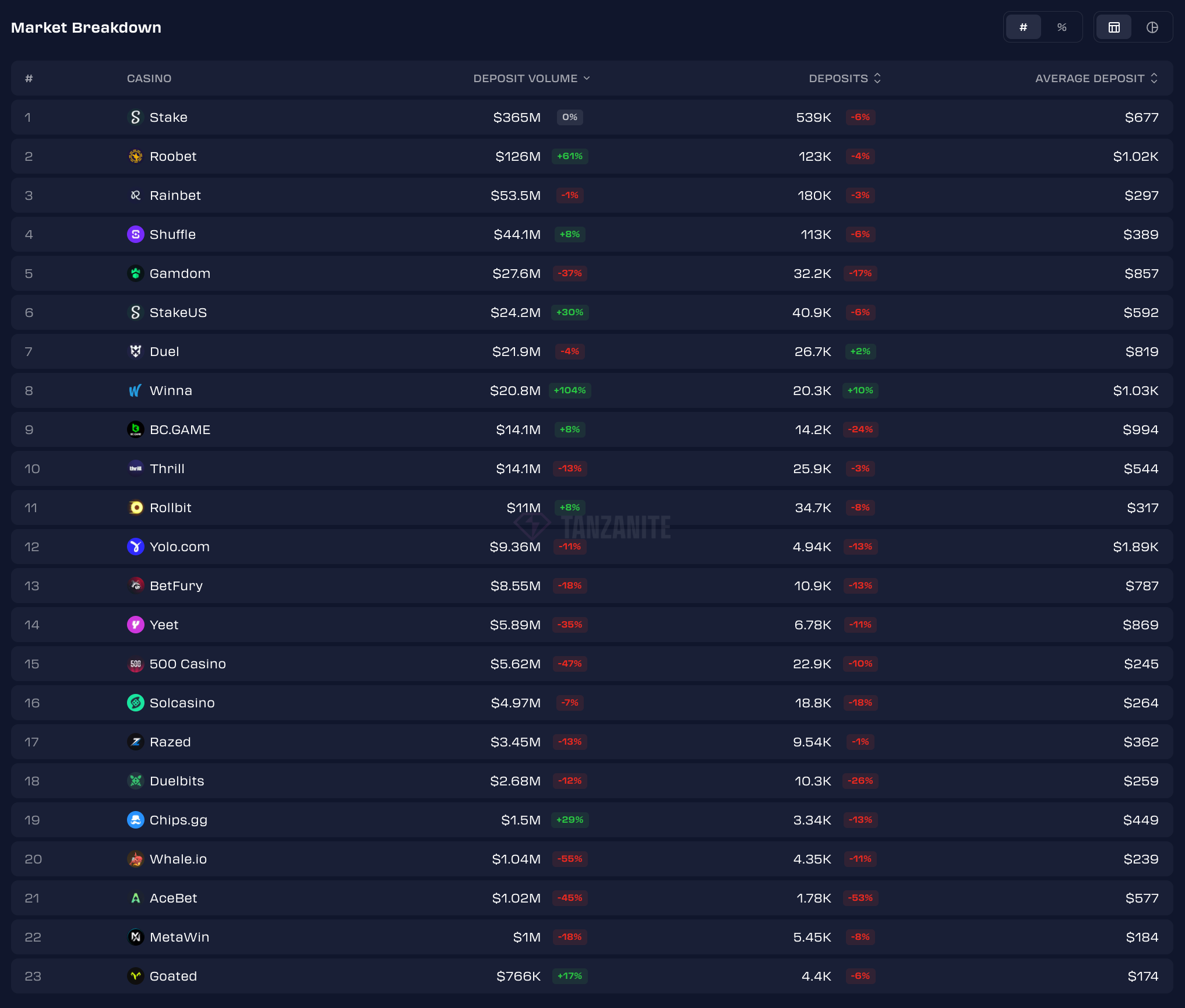Screen dimensions: 1185x1008
Task: Click the Stake casino logo icon
Action: (135, 117)
